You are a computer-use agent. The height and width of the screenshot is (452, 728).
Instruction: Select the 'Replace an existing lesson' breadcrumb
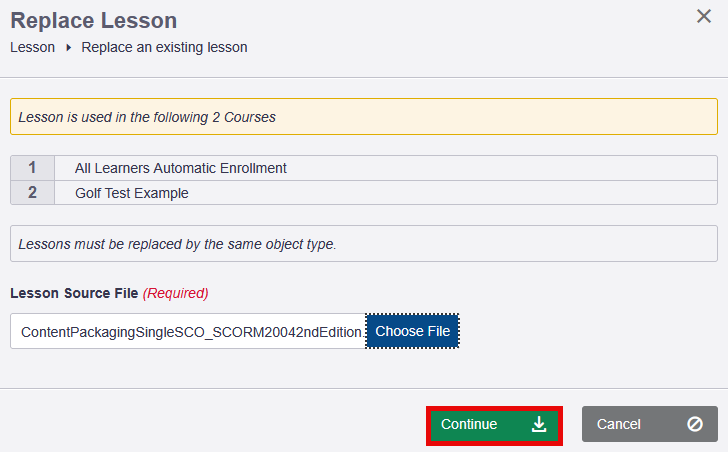pyautogui.click(x=164, y=47)
